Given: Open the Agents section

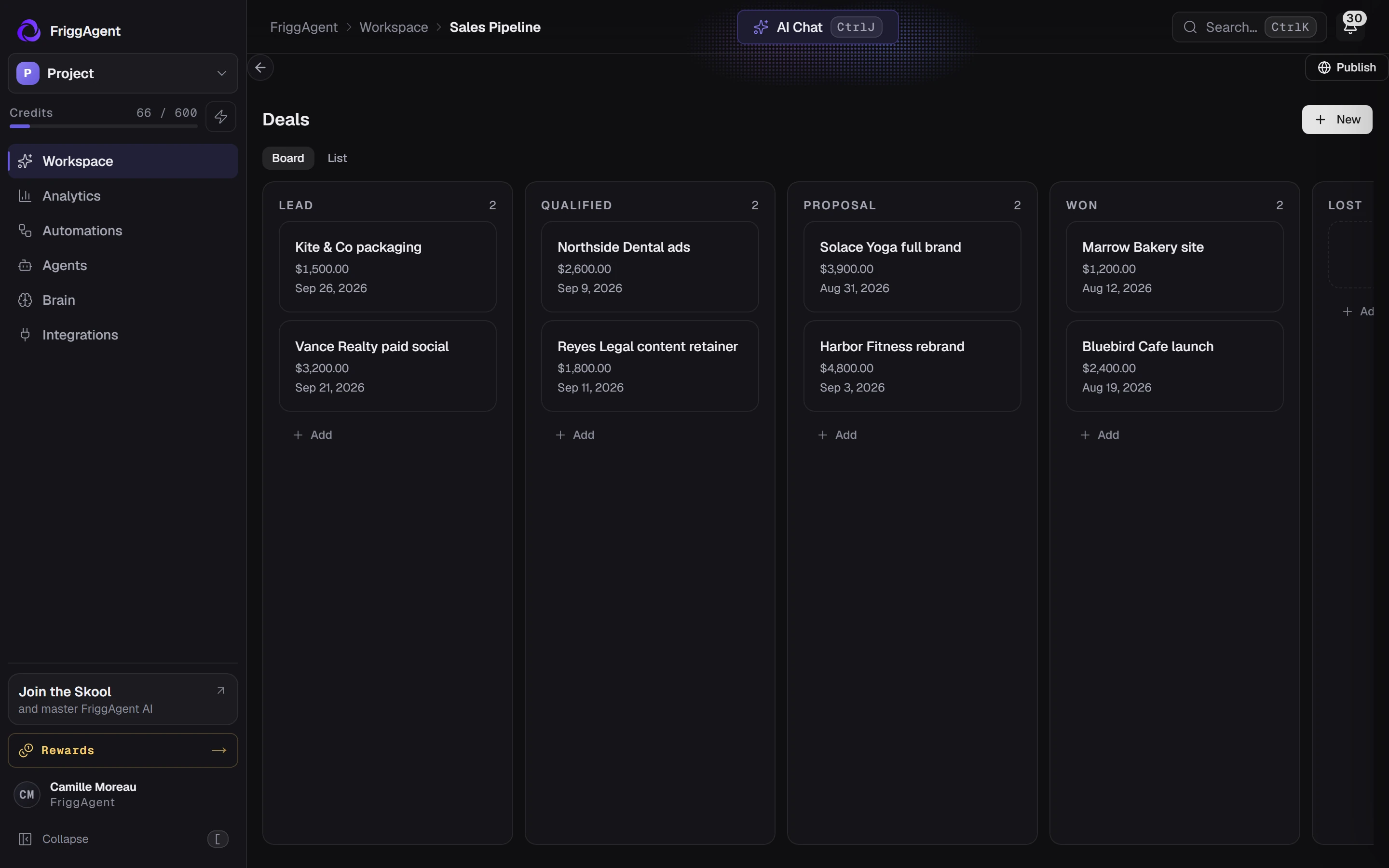Looking at the screenshot, I should pos(123,265).
